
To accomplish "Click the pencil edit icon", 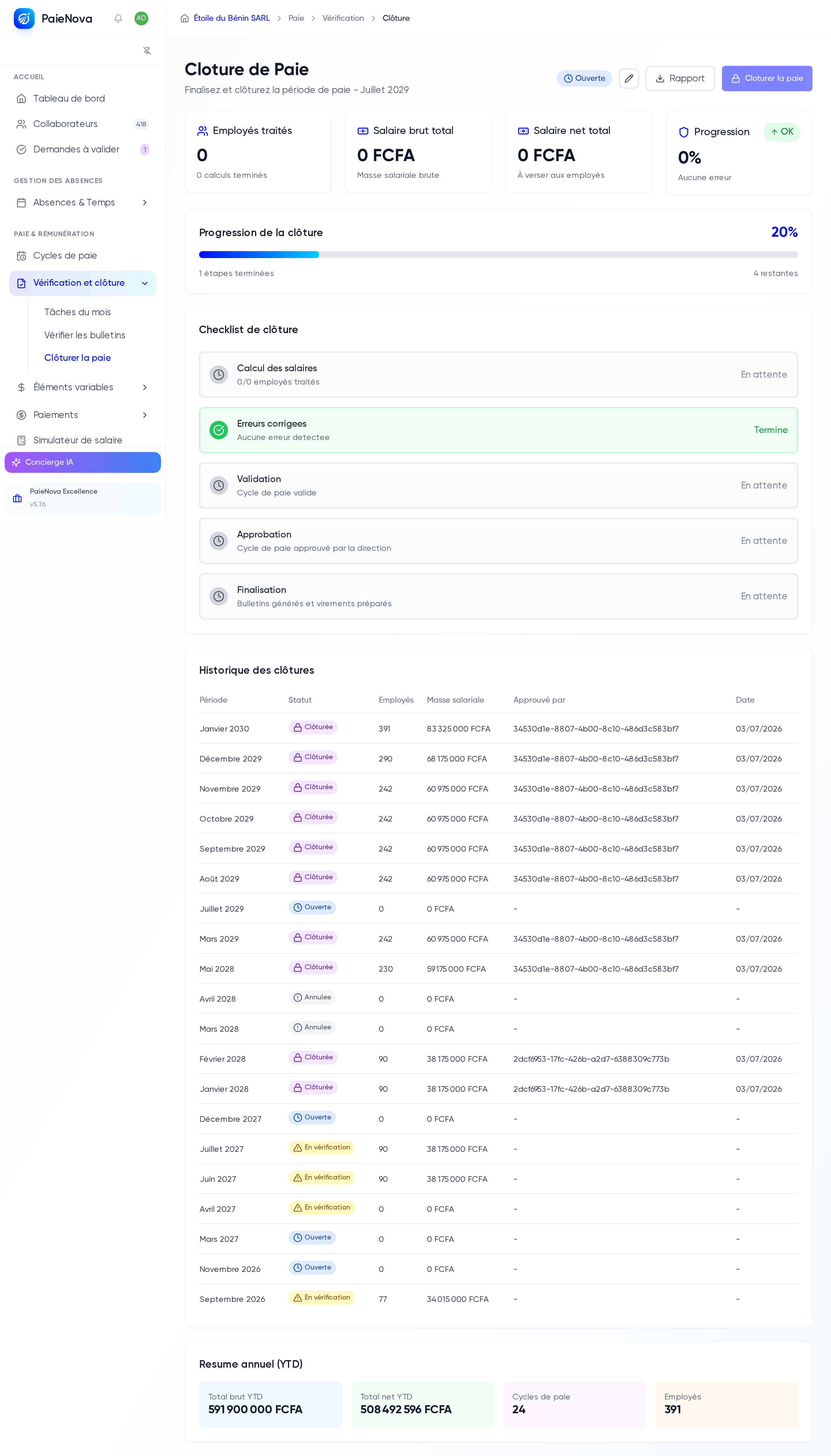I will [629, 78].
